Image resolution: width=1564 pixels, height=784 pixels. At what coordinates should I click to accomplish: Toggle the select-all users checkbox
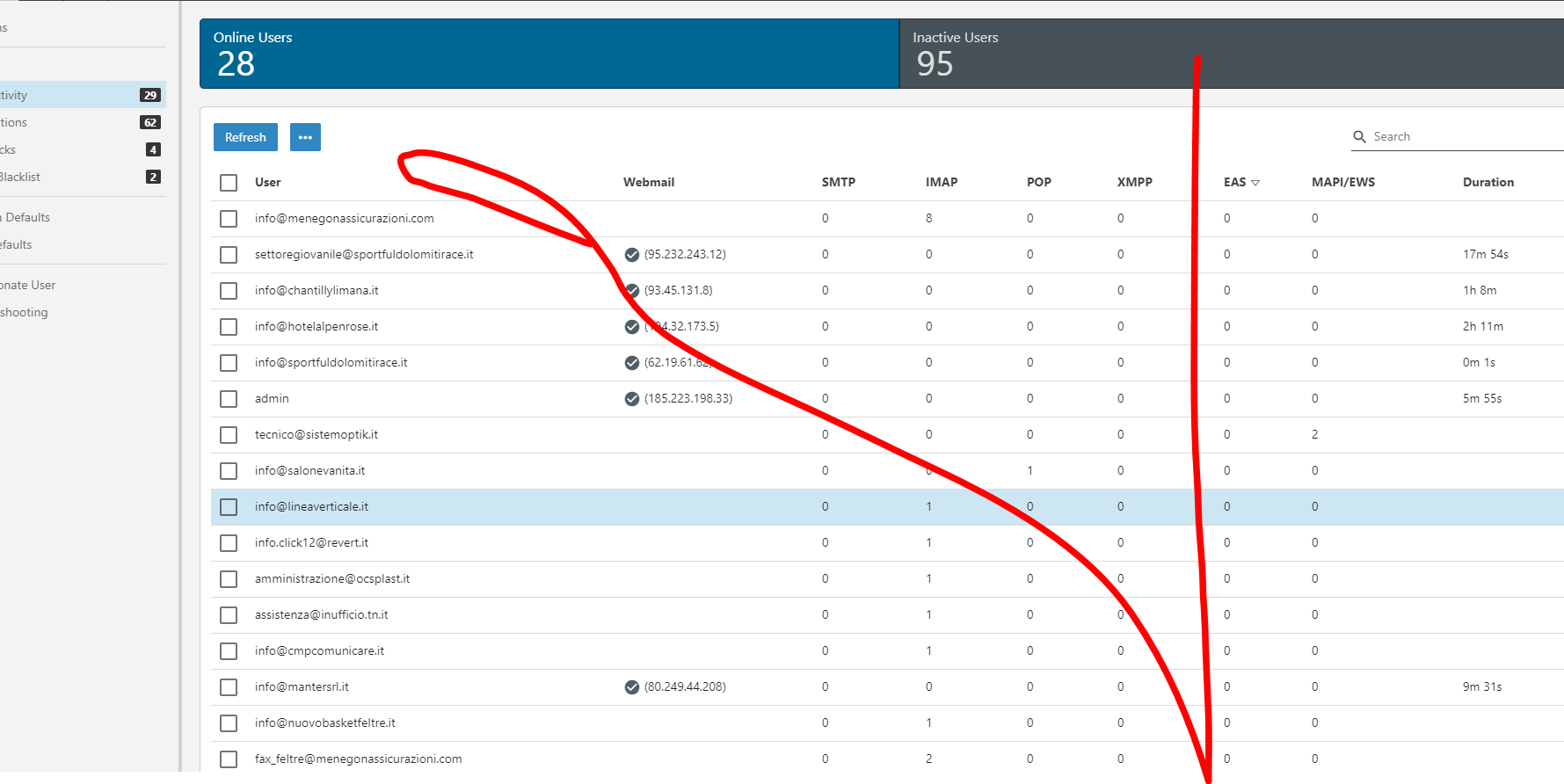pos(229,183)
